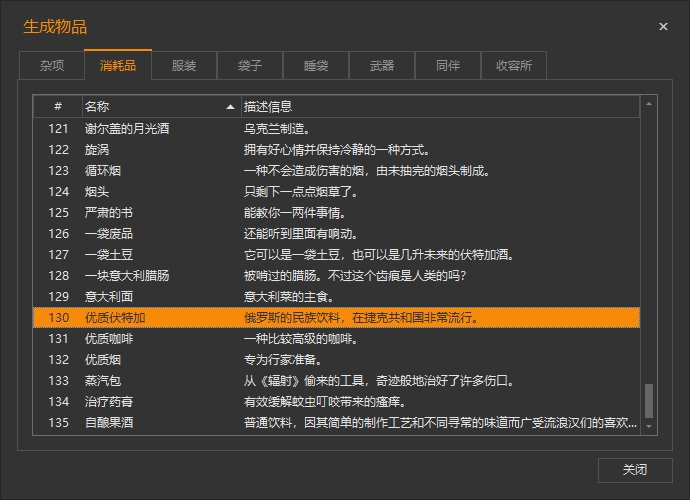Screen dimensions: 690x500
Task: Click row number 126
Action: point(59,234)
